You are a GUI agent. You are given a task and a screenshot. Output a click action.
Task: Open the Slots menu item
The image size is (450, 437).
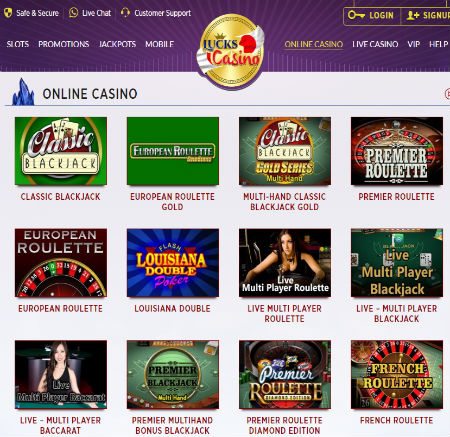pyautogui.click(x=18, y=44)
